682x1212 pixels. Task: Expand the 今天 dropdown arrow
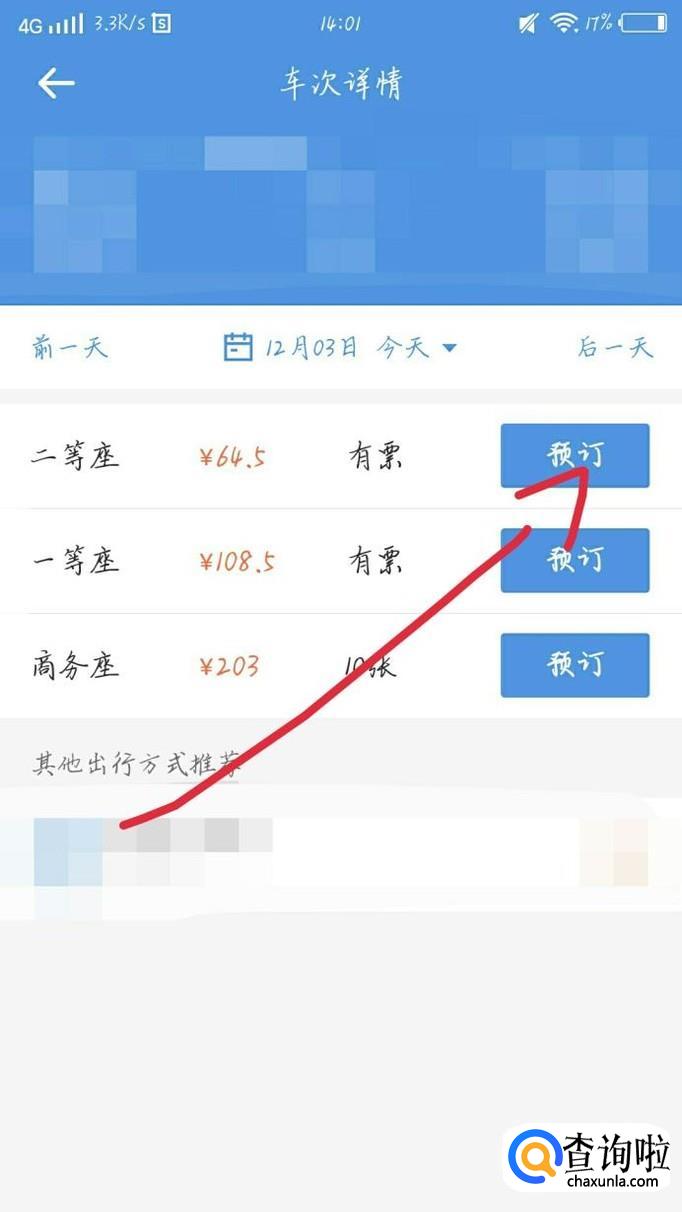pos(449,348)
